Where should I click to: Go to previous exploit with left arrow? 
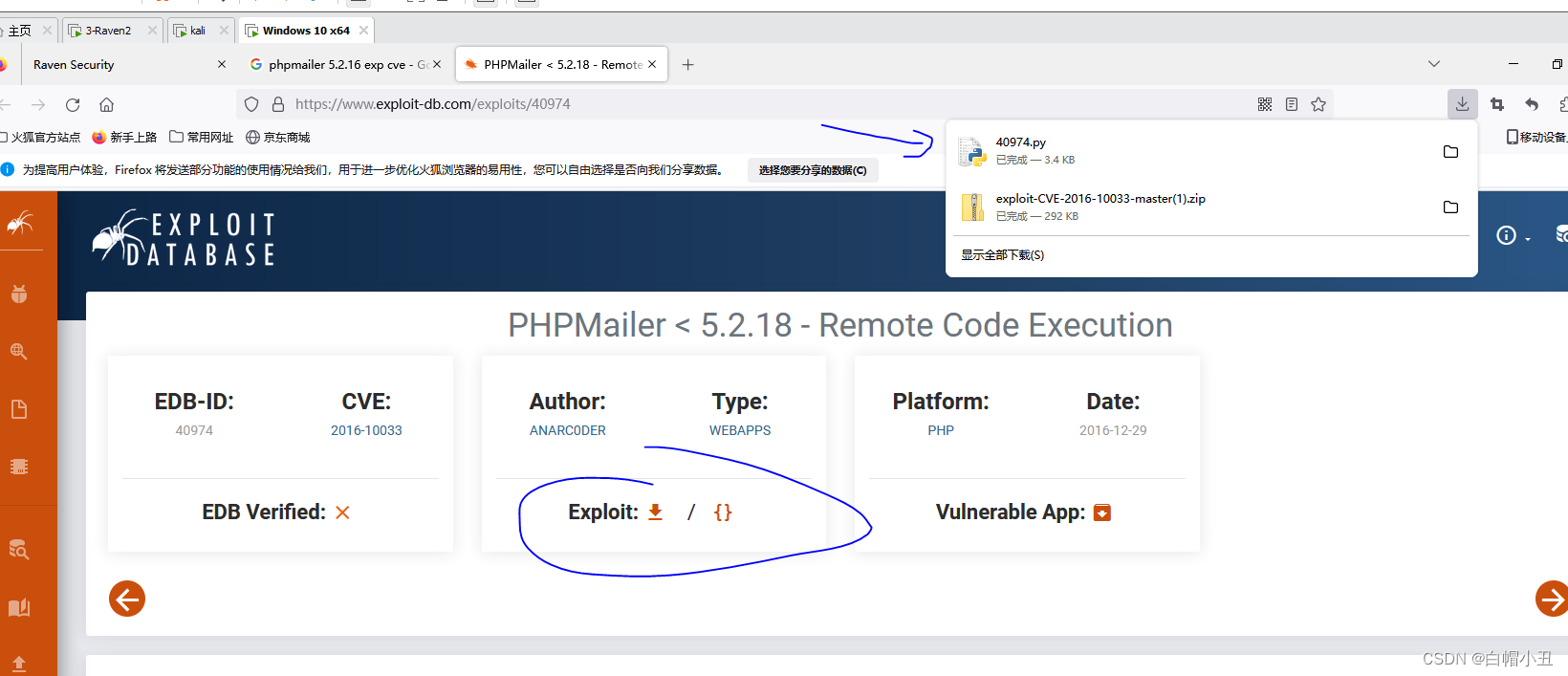127,600
